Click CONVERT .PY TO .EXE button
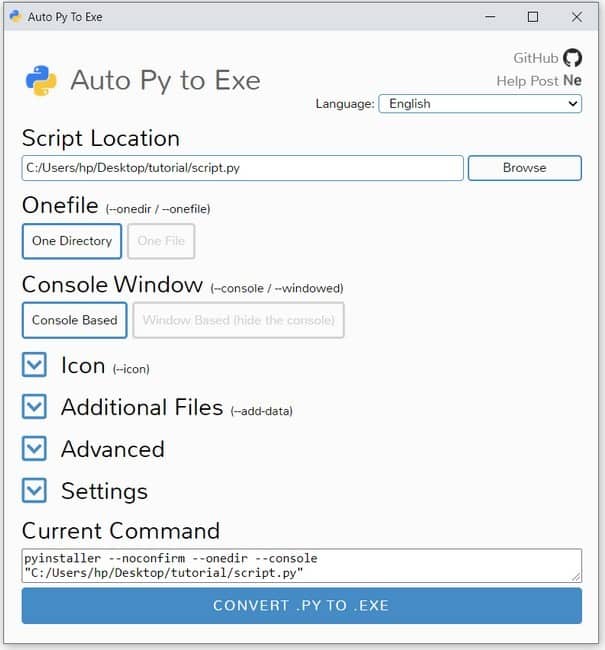Screen dimensions: 605x650 pyautogui.click(x=302, y=606)
